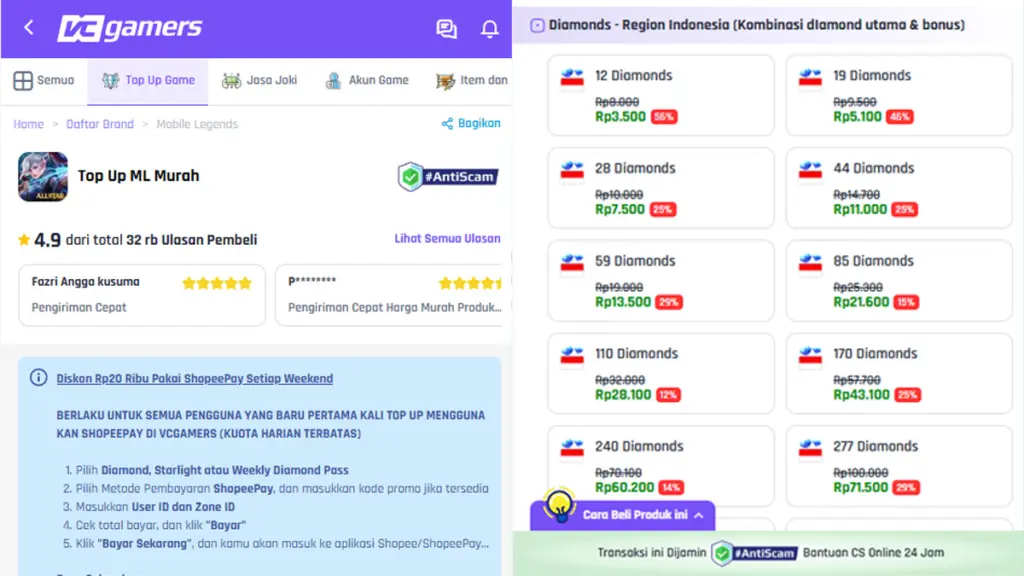Click the Daftar Brand breadcrumb link
Screen dimensions: 1024x576
click(x=100, y=124)
